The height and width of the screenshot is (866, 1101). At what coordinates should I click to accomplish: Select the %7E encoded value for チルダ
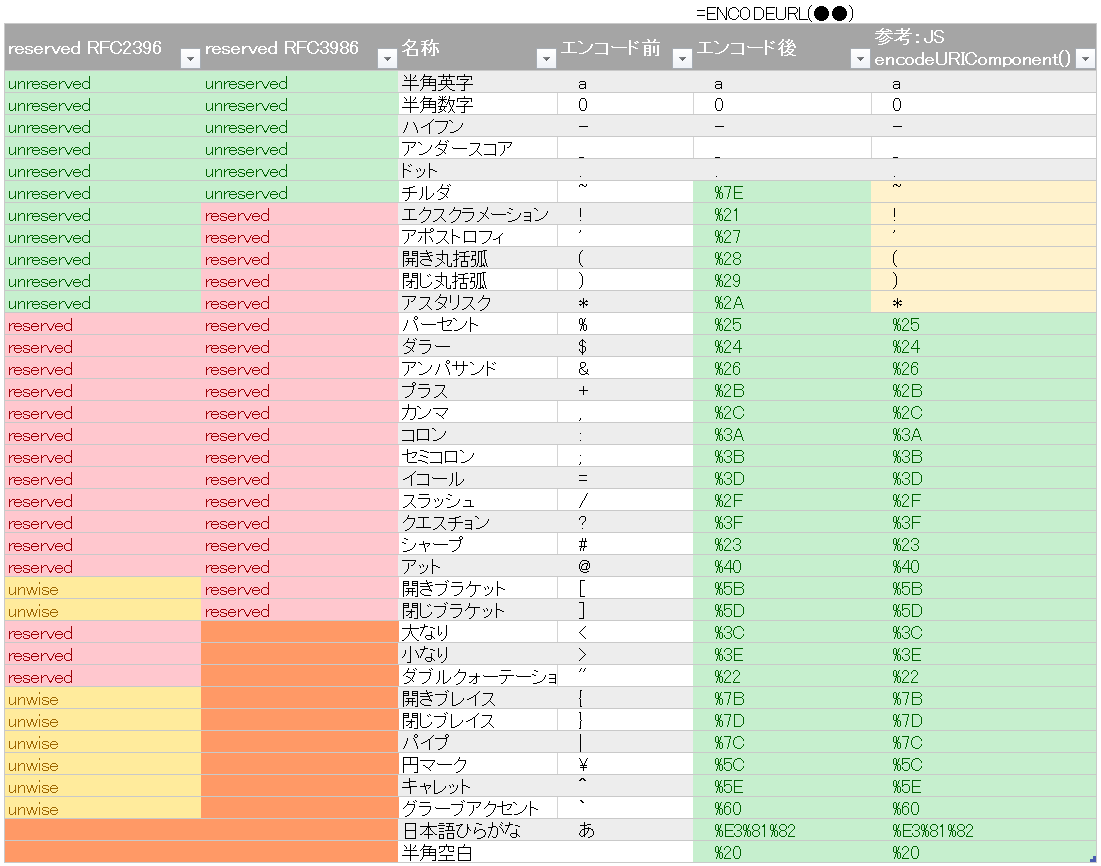coord(780,192)
